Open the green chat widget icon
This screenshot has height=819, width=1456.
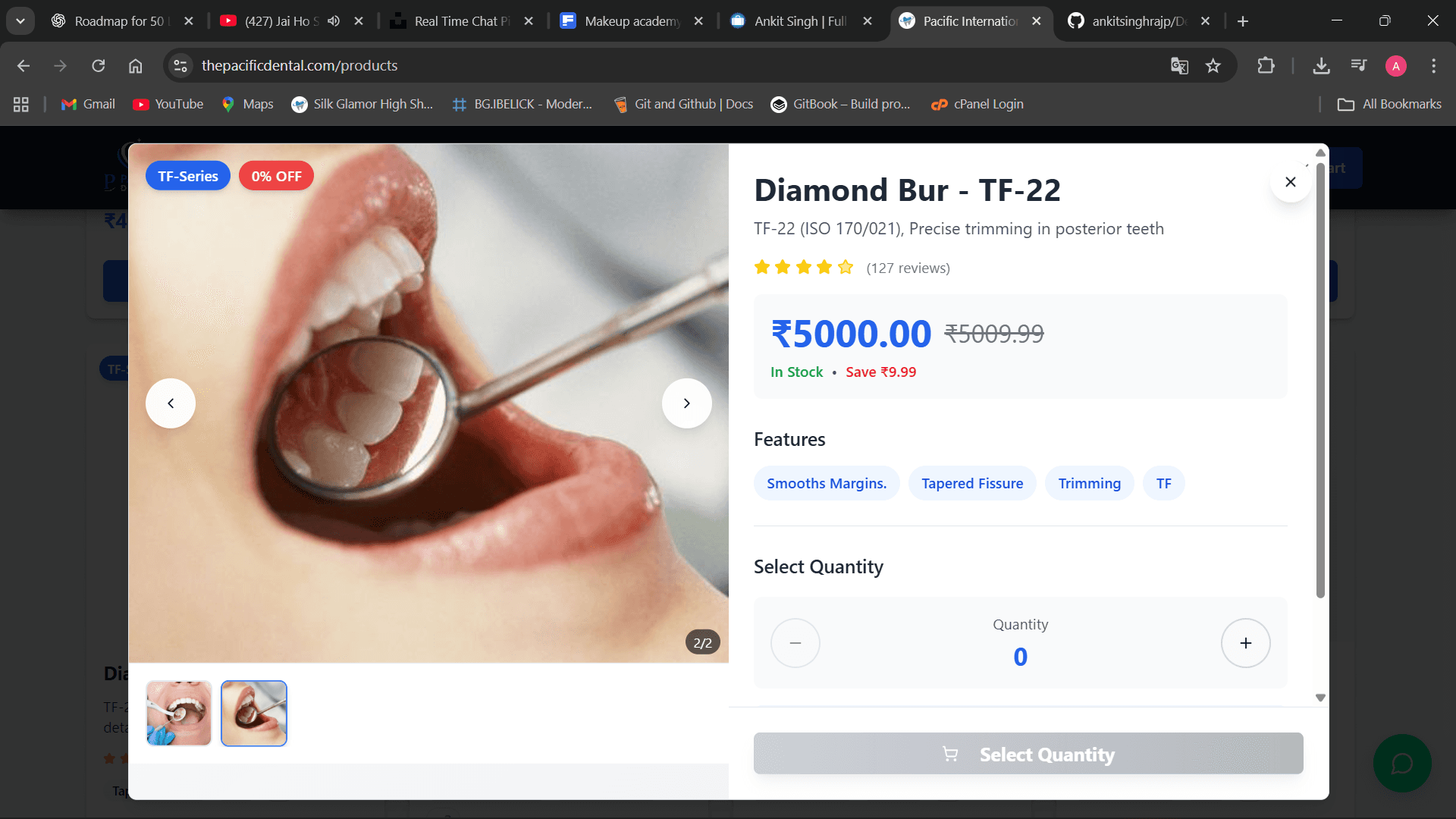[1401, 763]
